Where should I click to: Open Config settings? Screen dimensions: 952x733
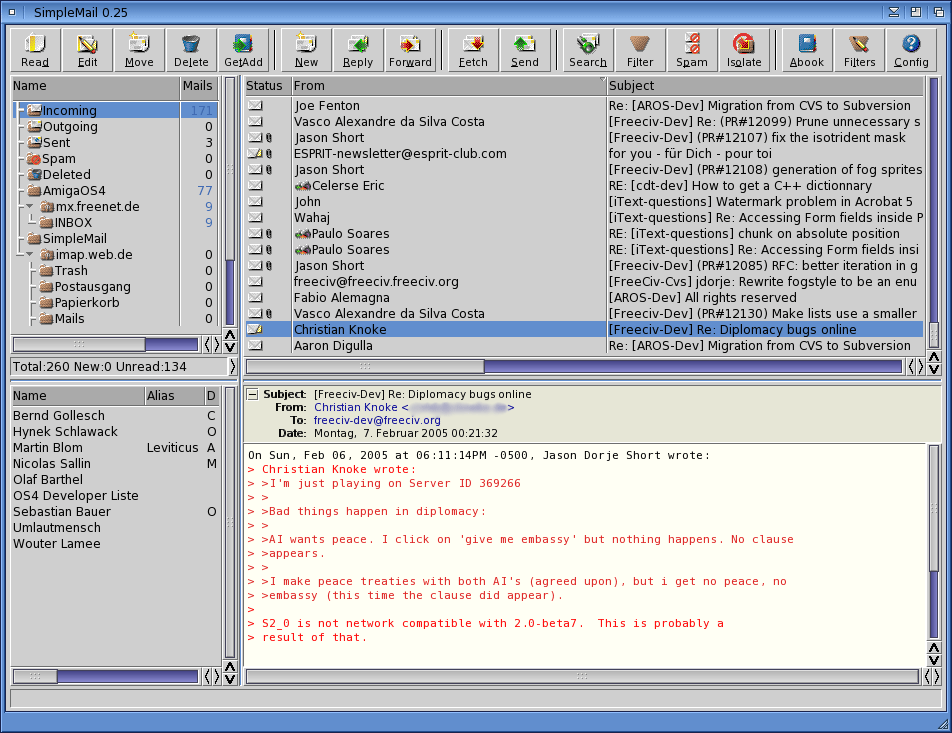tap(911, 49)
